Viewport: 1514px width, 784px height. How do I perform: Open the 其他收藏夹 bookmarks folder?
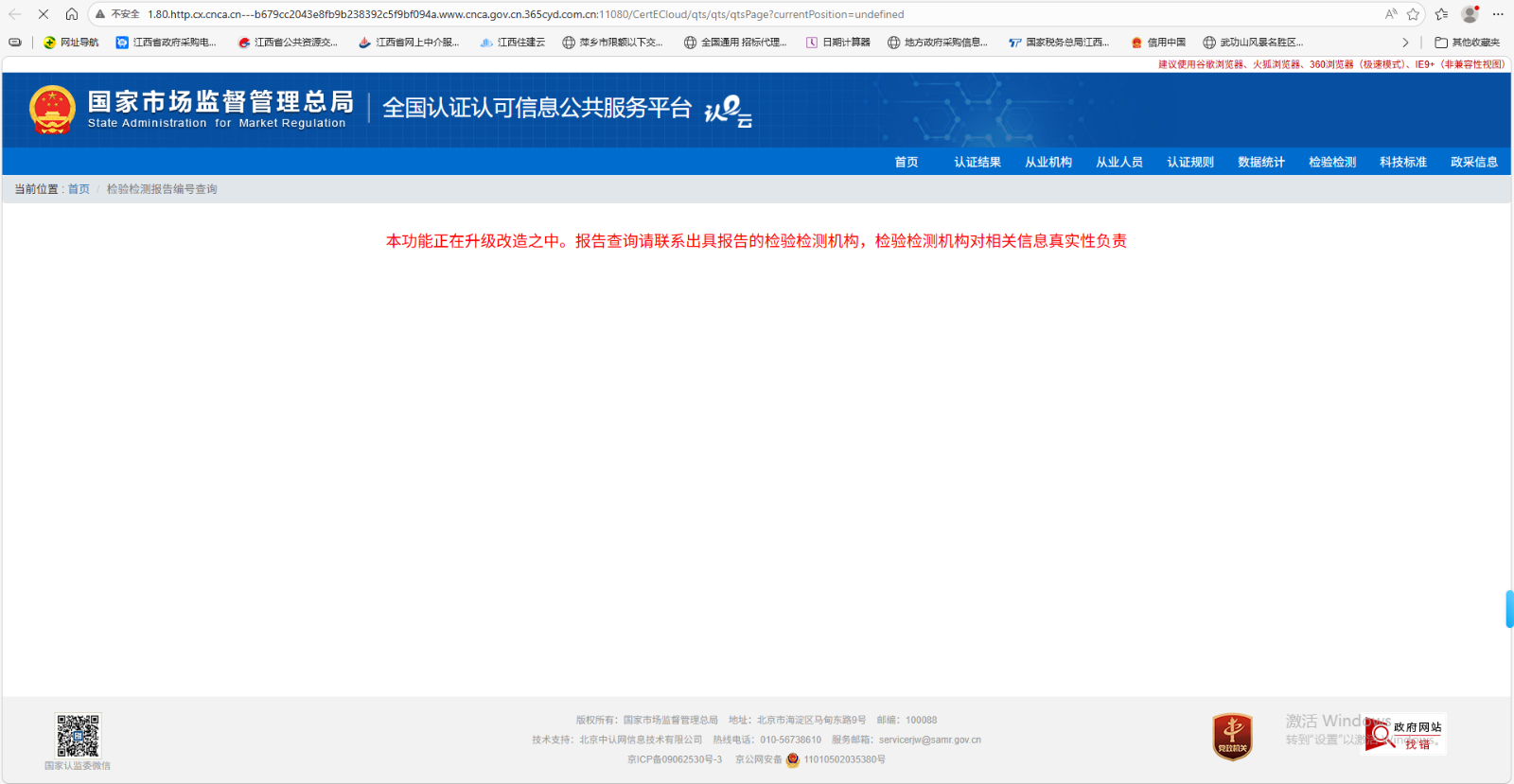tap(1468, 43)
